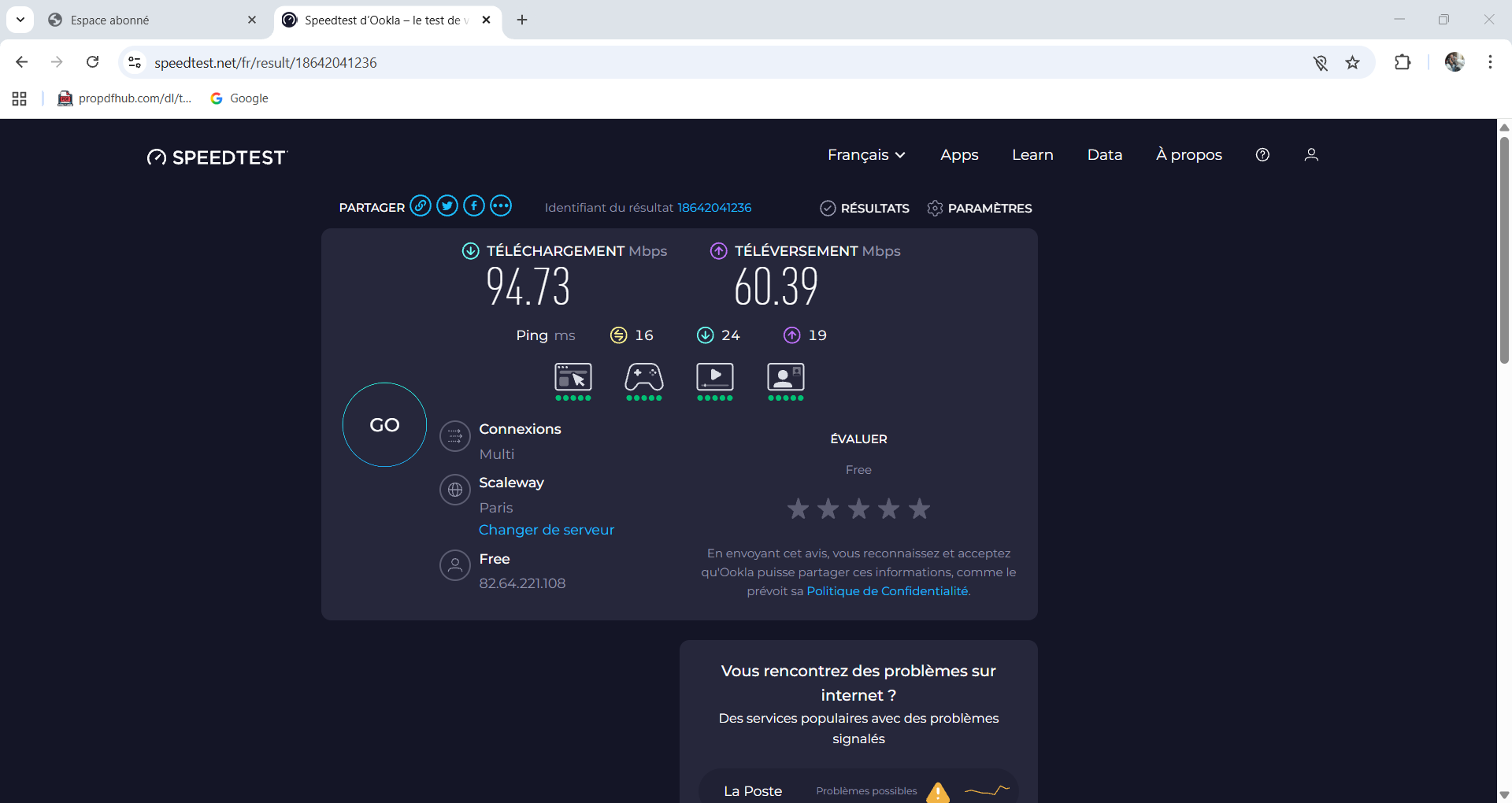Go back to the previous page
Screen dimensions: 1512x803
pyautogui.click(x=22, y=62)
